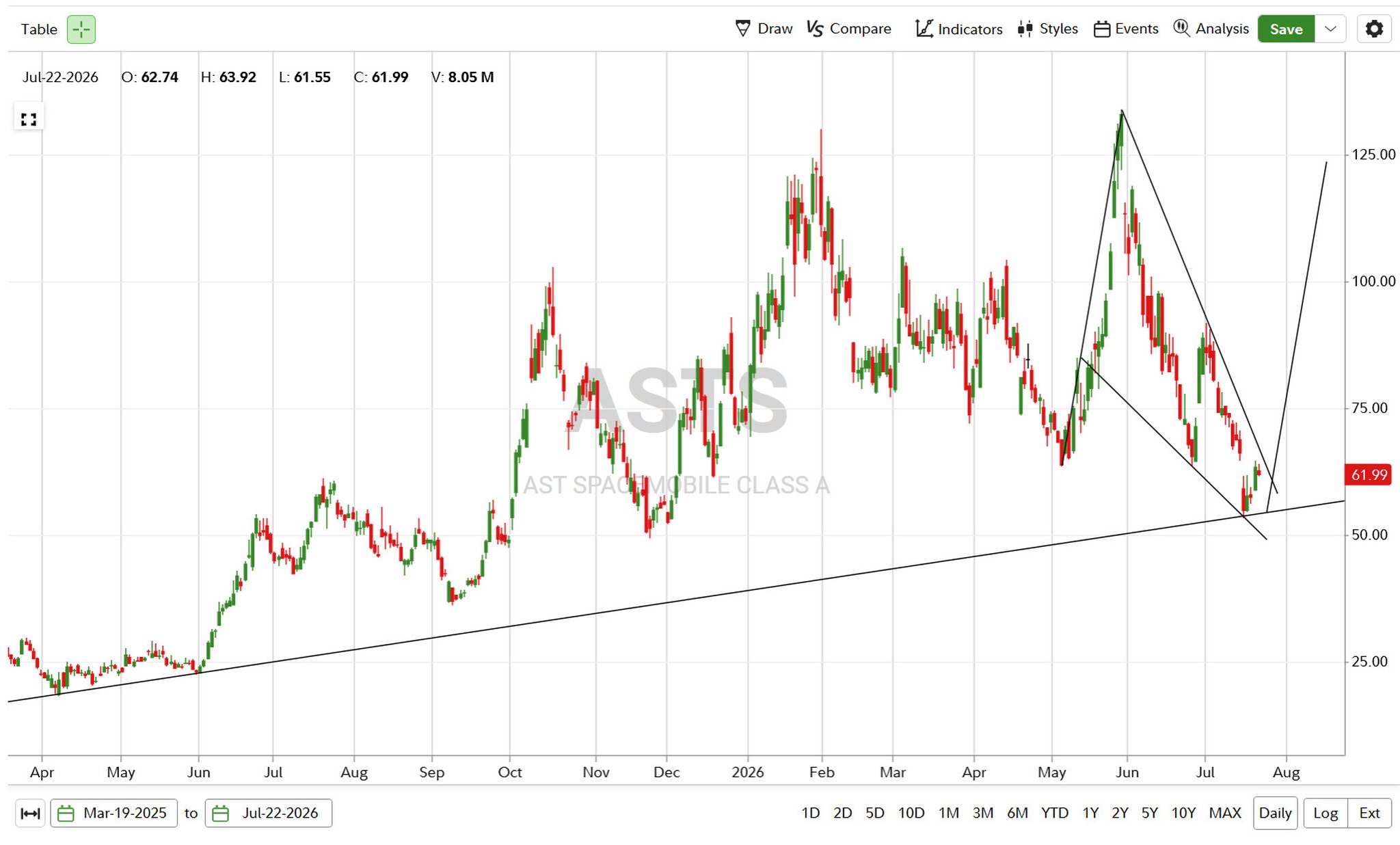The height and width of the screenshot is (845, 1400).
Task: Open the candlestick Styles menu
Action: [x=1048, y=29]
